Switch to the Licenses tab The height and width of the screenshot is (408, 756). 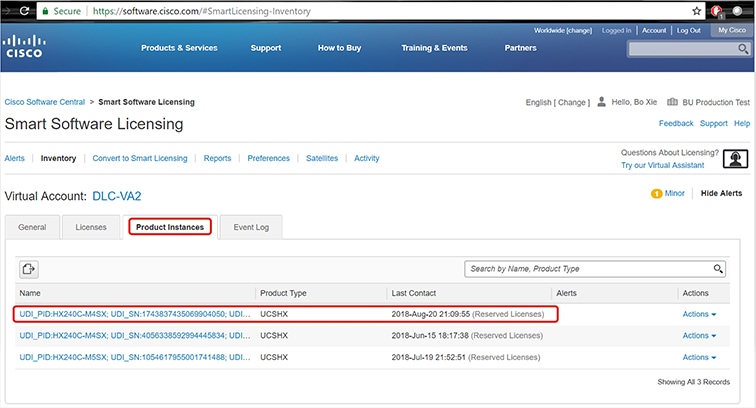91,227
